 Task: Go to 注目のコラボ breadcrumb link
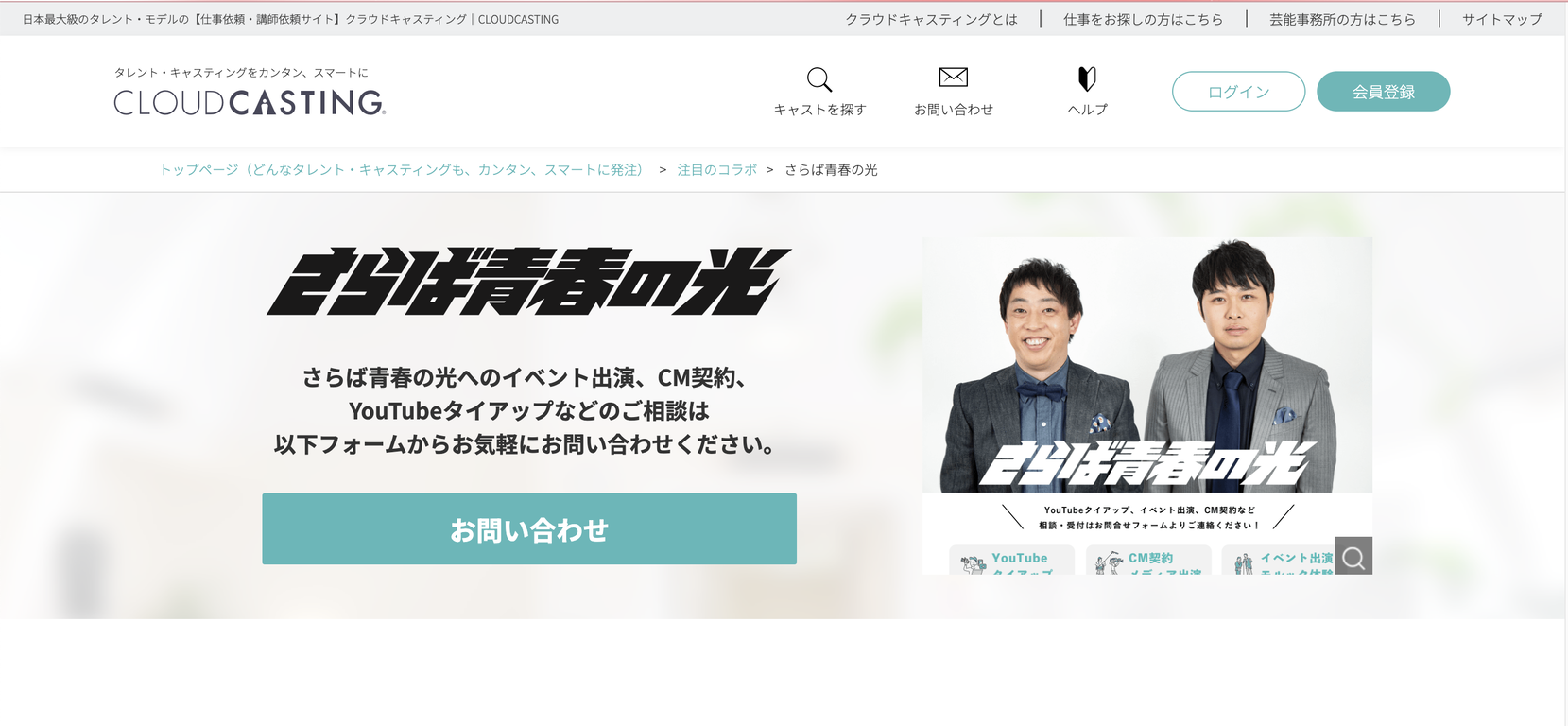coord(716,170)
